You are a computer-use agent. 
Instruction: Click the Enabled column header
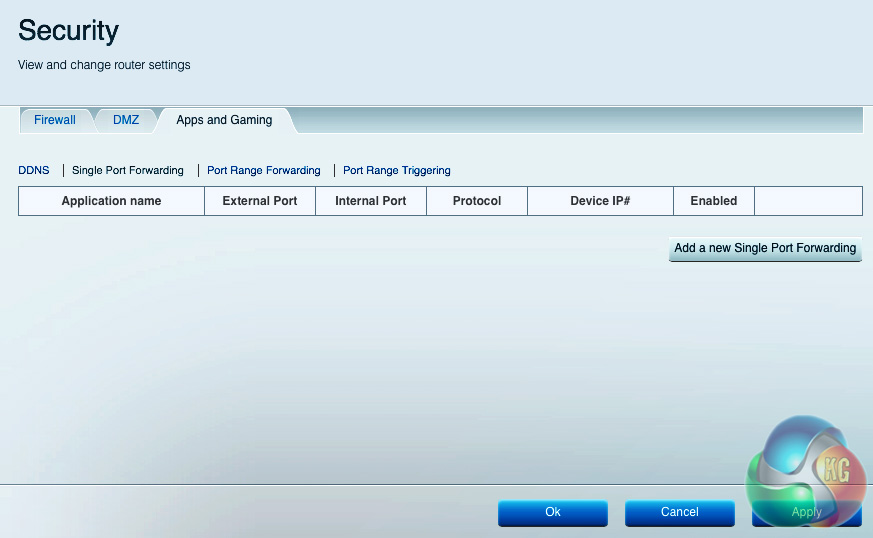[714, 201]
